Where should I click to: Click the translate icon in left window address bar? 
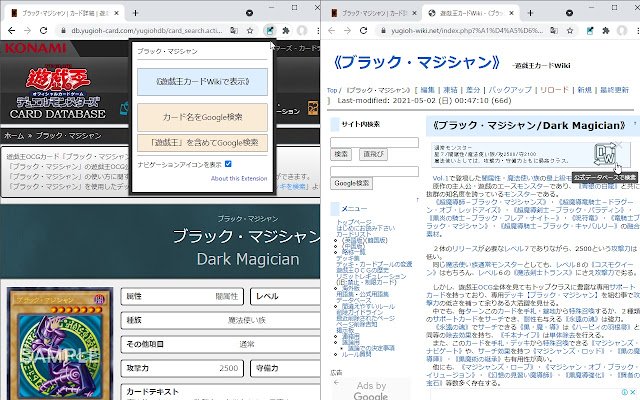click(x=234, y=31)
